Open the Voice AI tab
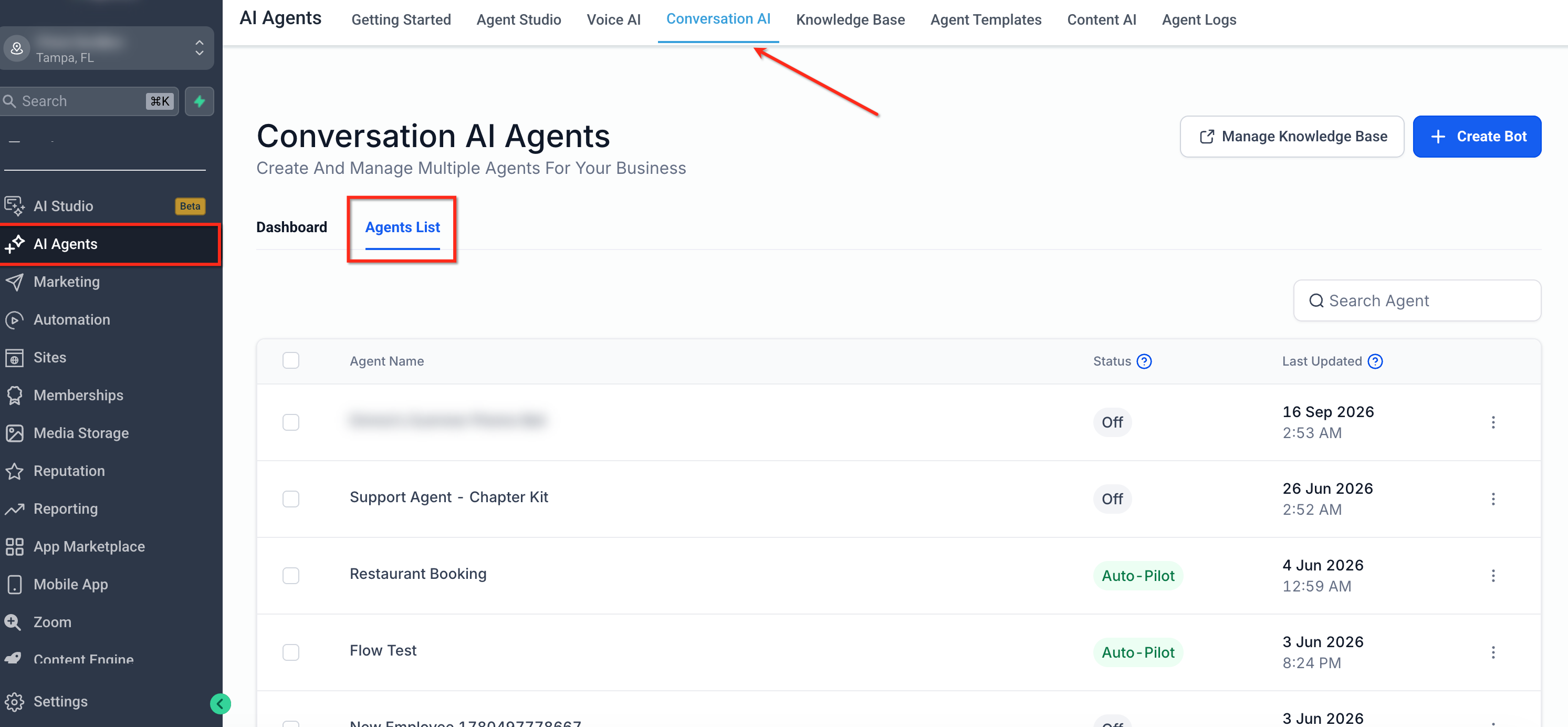Image resolution: width=1568 pixels, height=727 pixels. pyautogui.click(x=613, y=19)
